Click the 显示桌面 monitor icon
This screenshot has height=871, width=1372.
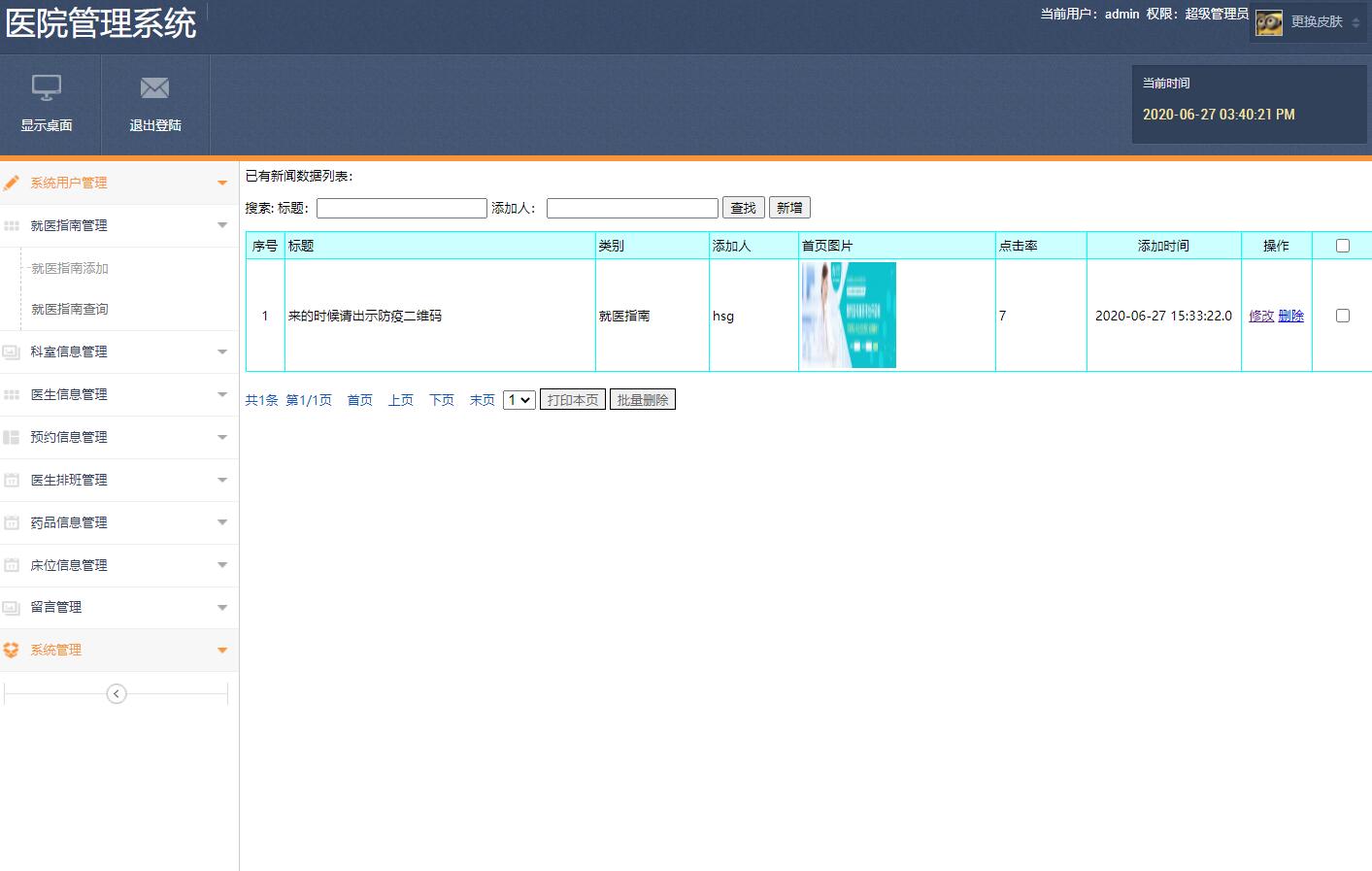point(46,88)
